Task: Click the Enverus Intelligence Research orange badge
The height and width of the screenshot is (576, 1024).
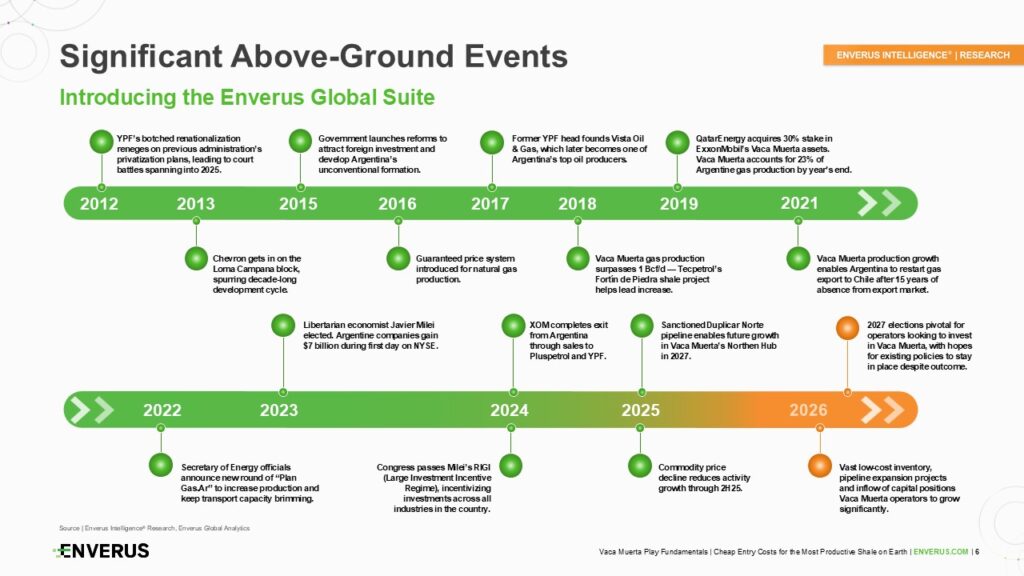Action: [x=923, y=55]
